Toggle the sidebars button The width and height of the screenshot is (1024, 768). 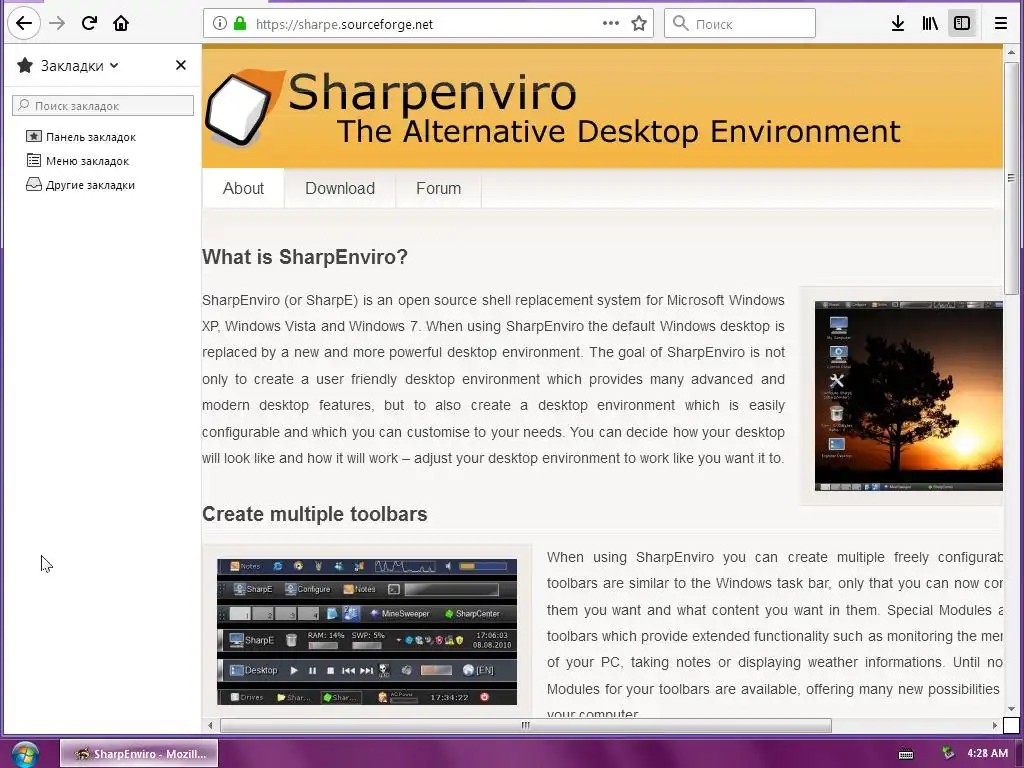pyautogui.click(x=962, y=24)
